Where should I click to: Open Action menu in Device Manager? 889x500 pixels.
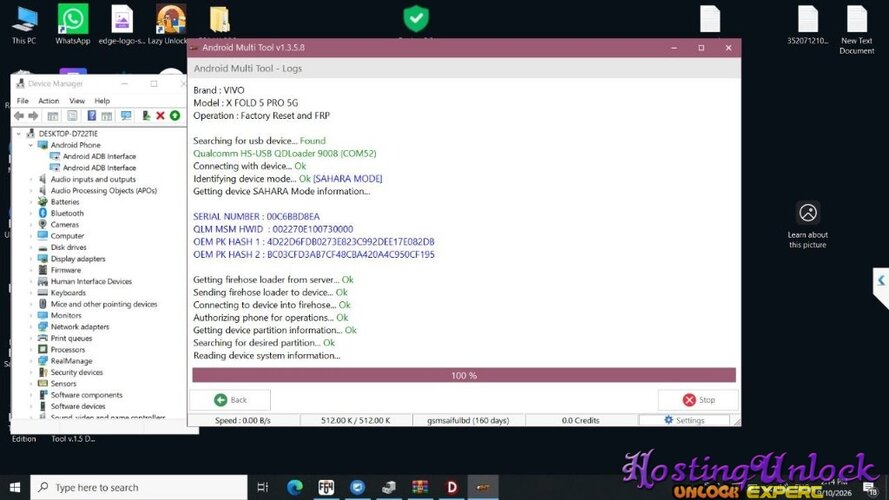pyautogui.click(x=49, y=100)
